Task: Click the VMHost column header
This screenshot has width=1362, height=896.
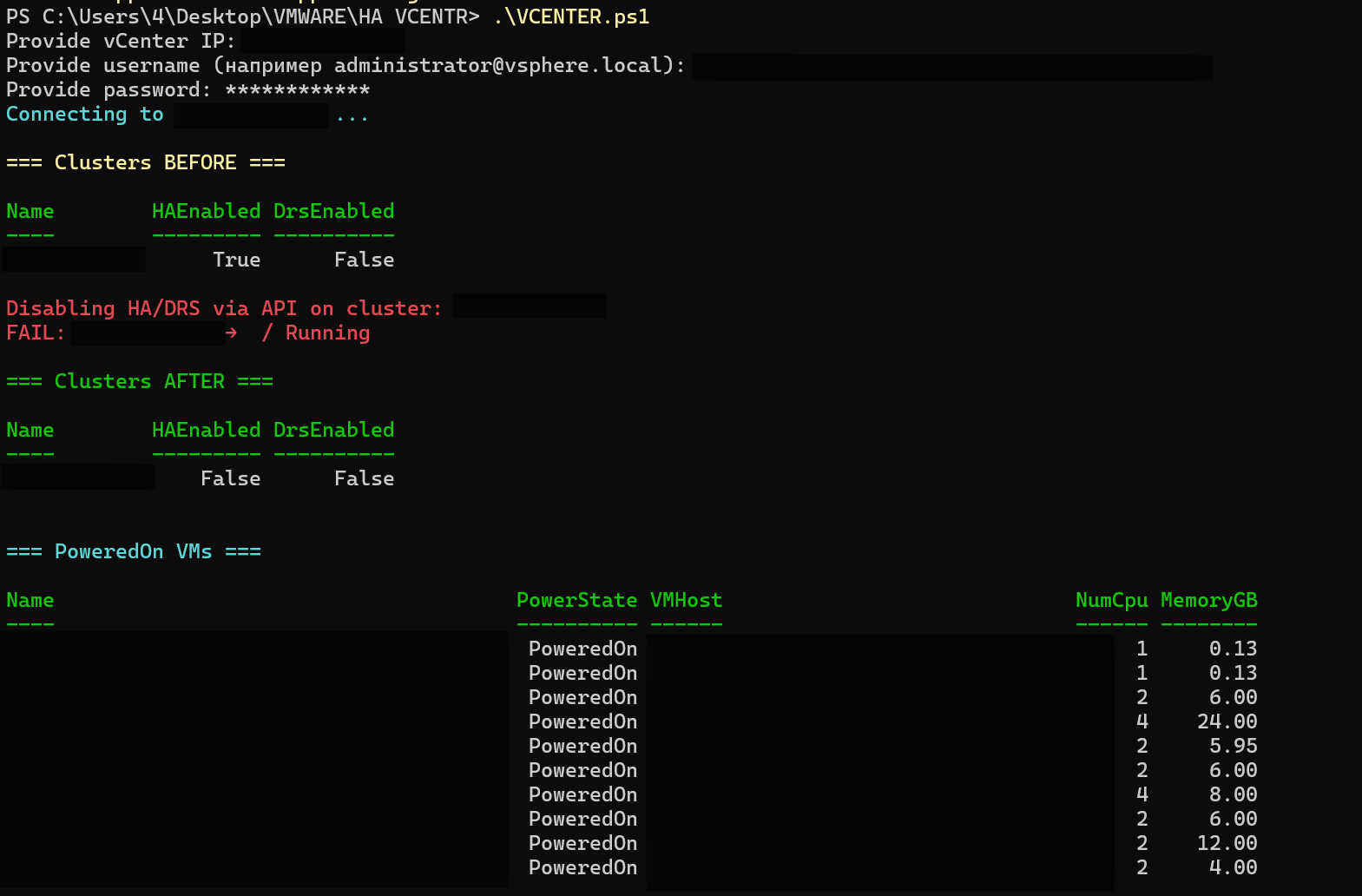Action: 686,601
